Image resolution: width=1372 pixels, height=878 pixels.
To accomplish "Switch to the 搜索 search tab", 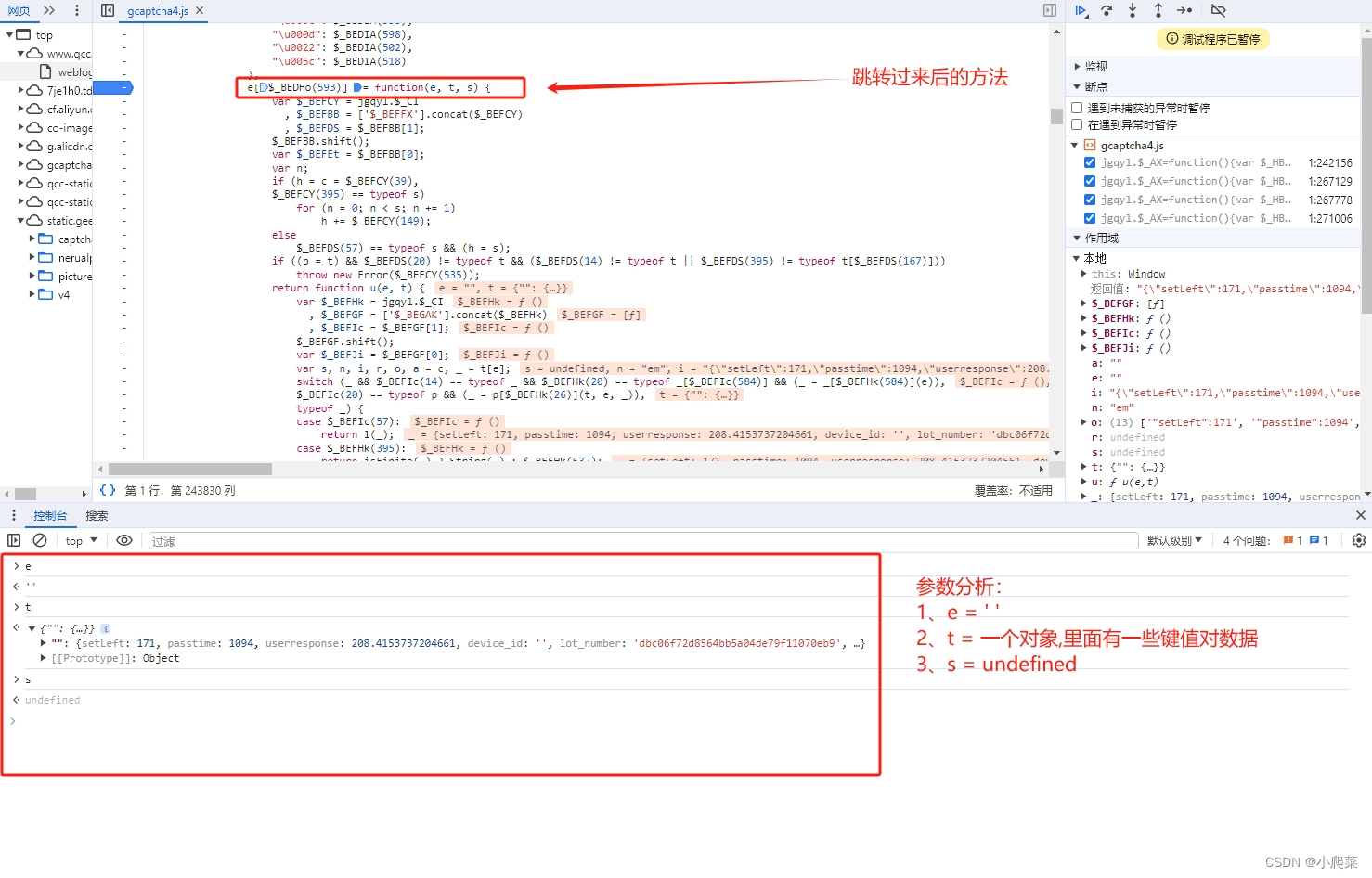I will [97, 515].
